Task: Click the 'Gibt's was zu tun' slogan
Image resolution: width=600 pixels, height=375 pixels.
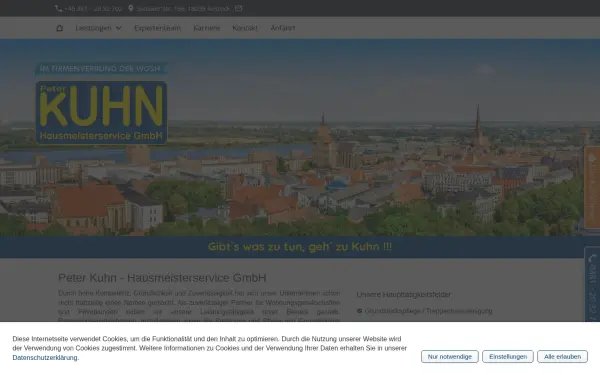Action: pos(300,246)
